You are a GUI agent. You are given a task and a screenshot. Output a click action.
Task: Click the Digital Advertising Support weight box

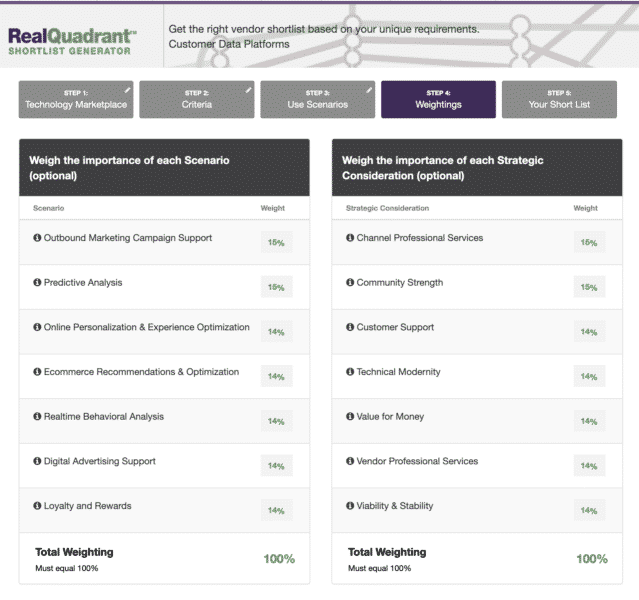click(276, 466)
